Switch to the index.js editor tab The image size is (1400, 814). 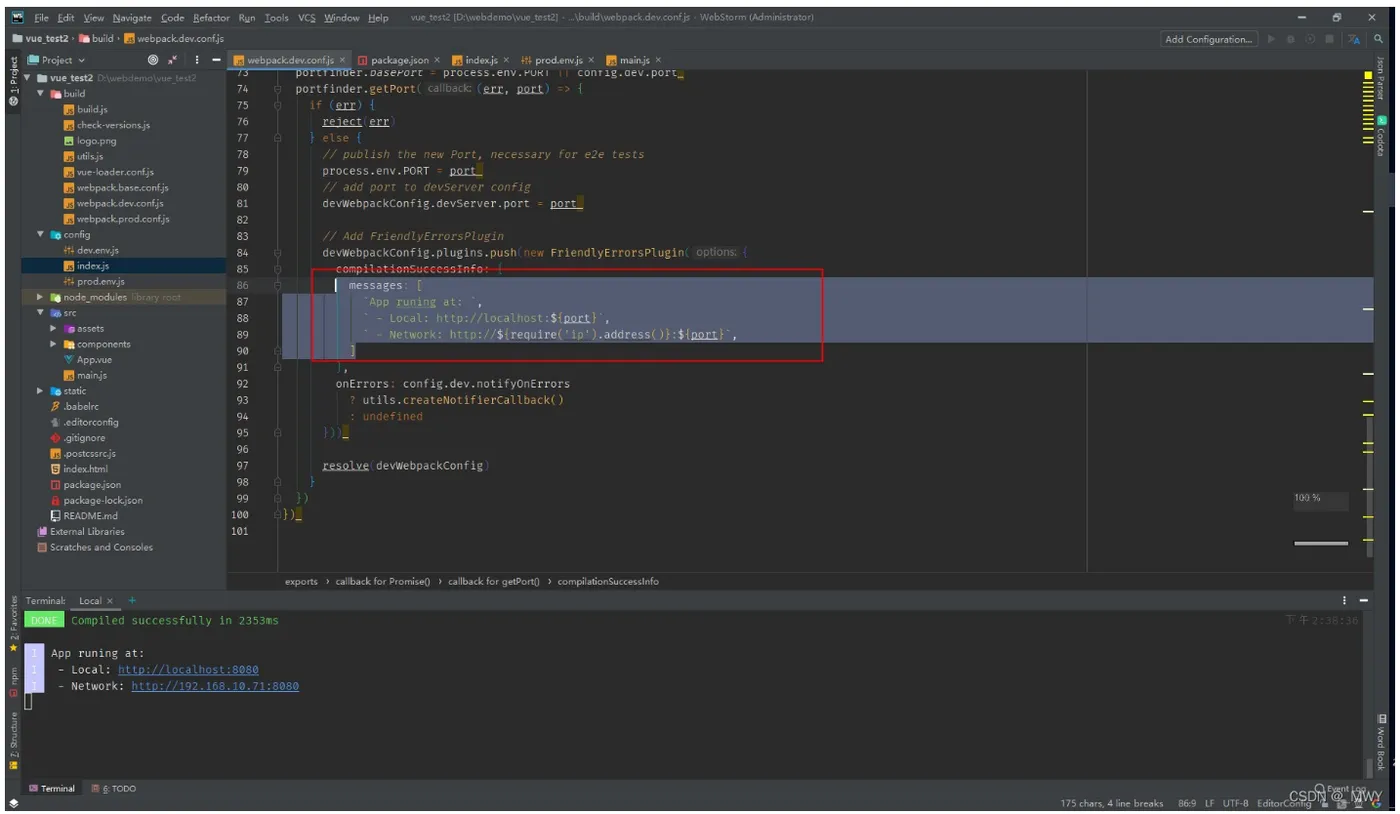[481, 60]
